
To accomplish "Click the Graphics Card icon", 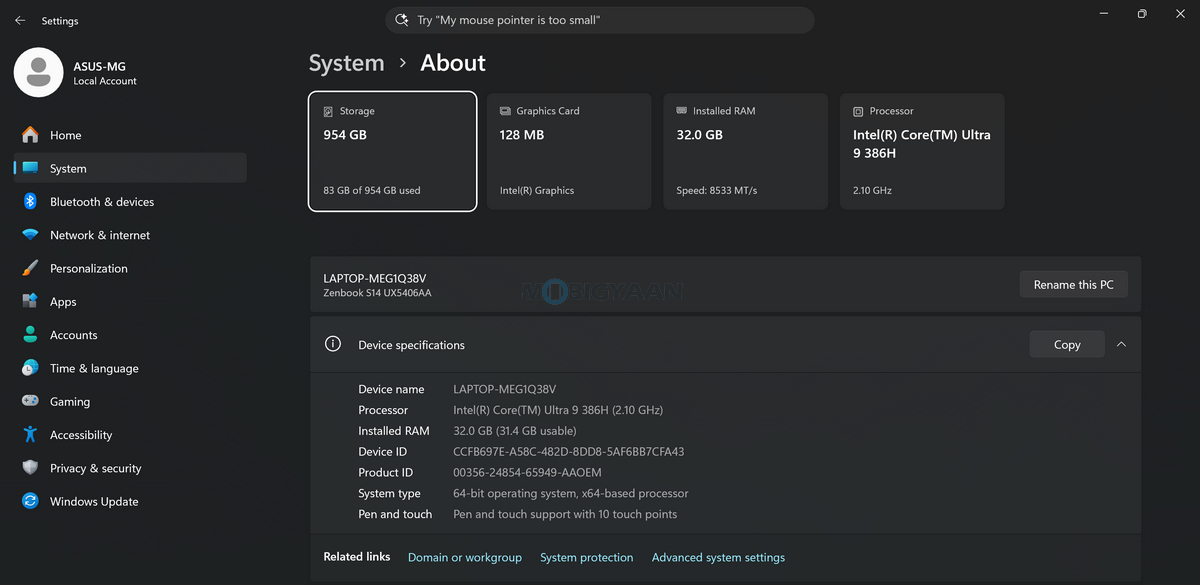I will tap(505, 111).
